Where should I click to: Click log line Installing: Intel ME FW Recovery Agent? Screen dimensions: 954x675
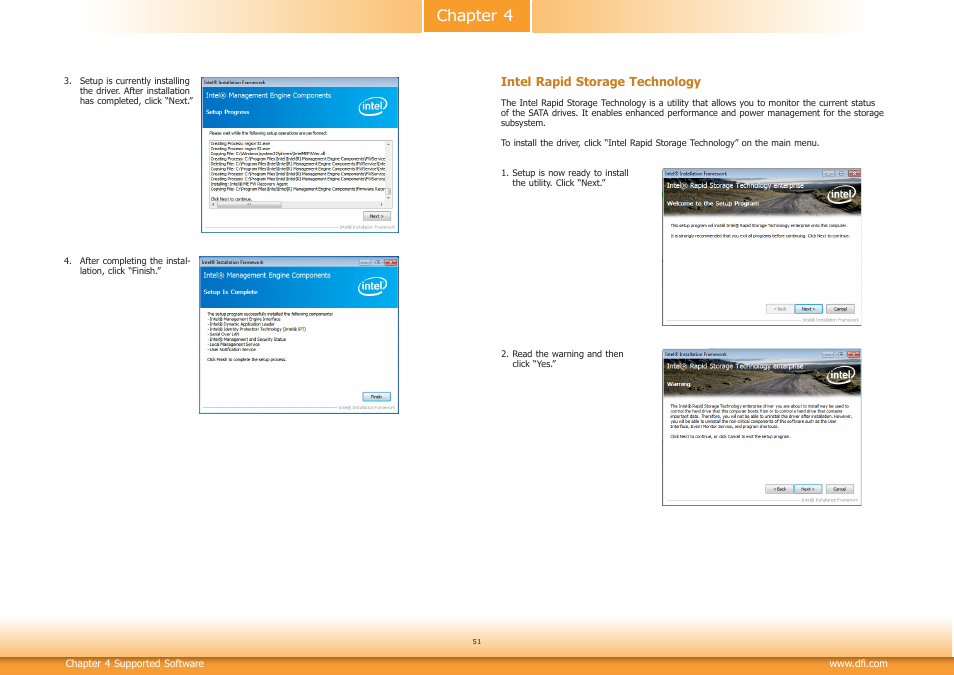(x=249, y=184)
